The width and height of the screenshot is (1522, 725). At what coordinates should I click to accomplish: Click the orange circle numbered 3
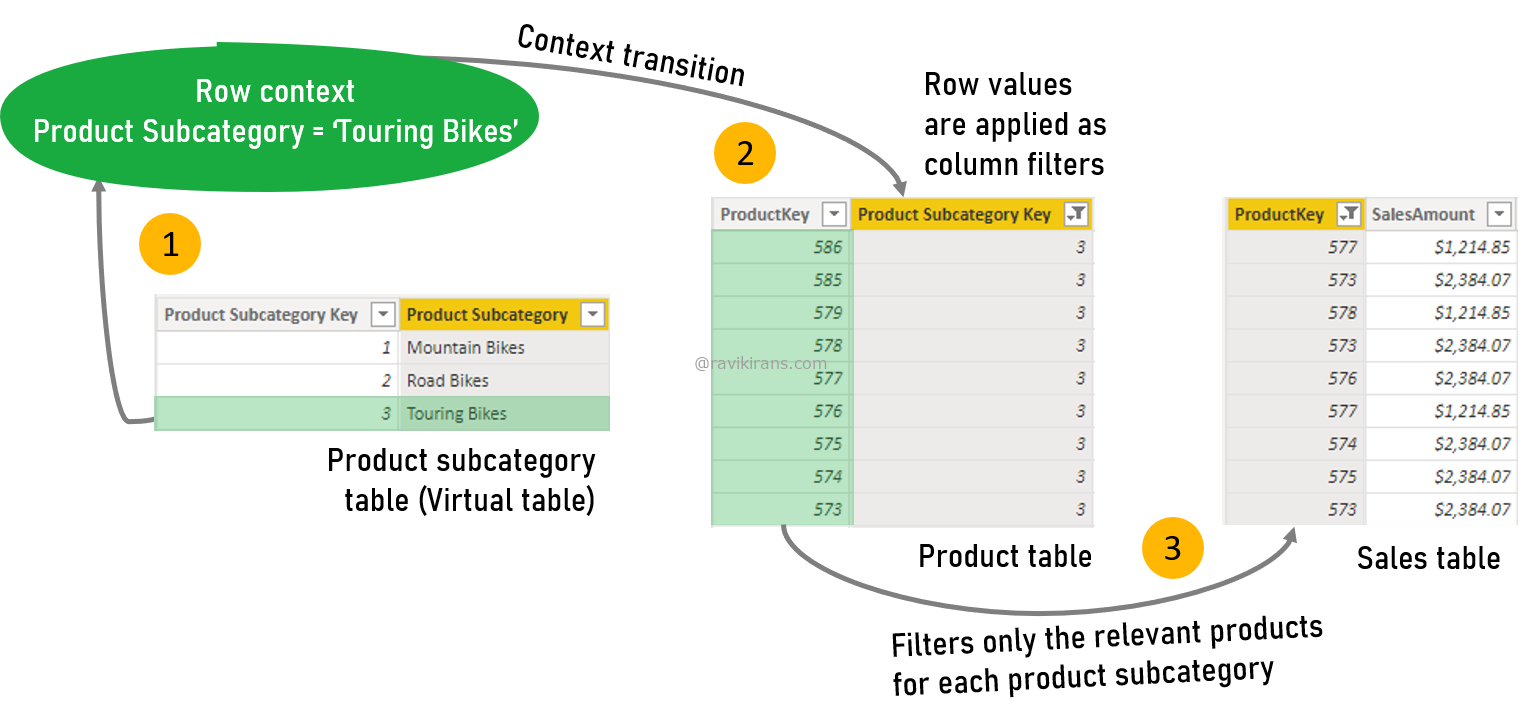click(x=1172, y=547)
